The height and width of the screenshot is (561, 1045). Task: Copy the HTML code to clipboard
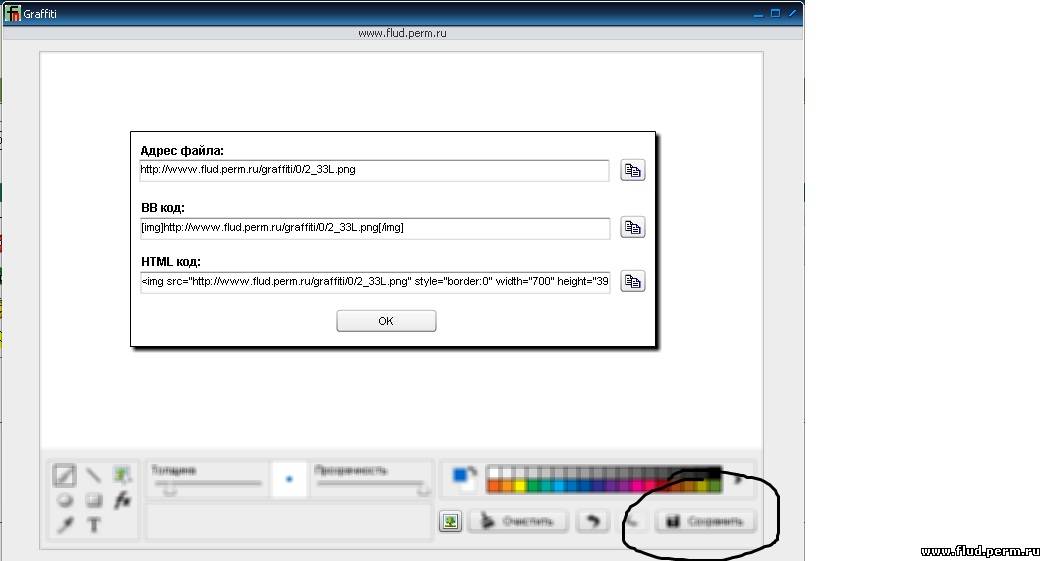tap(632, 282)
